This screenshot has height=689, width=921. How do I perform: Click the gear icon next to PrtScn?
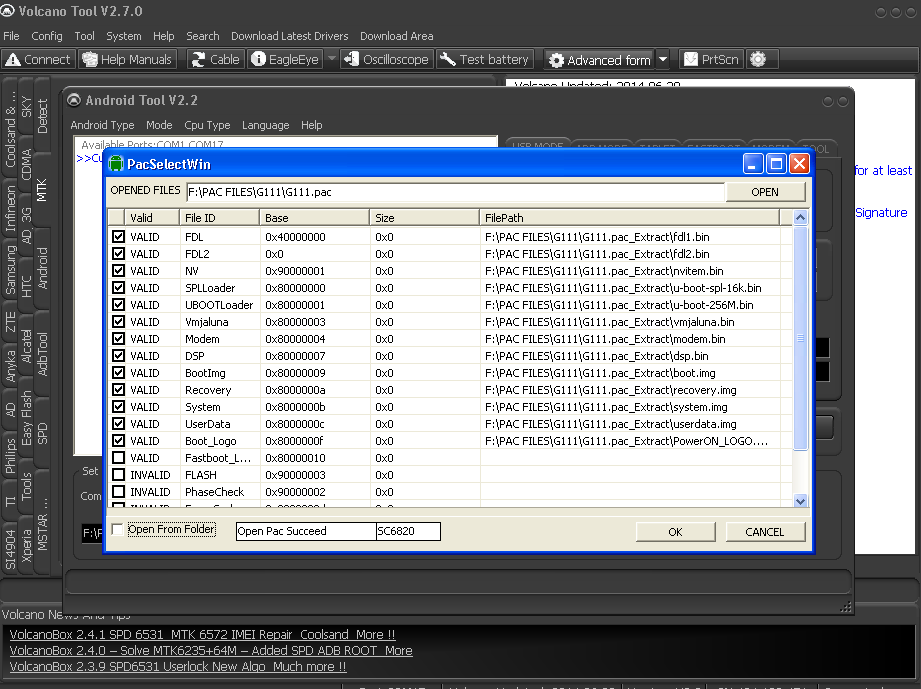[x=757, y=60]
